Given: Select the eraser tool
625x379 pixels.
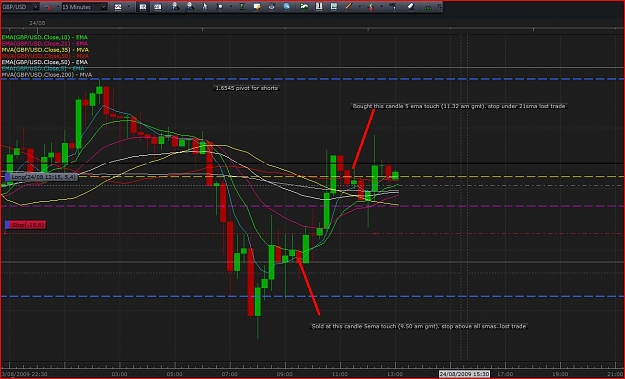Looking at the screenshot, I should 411,7.
